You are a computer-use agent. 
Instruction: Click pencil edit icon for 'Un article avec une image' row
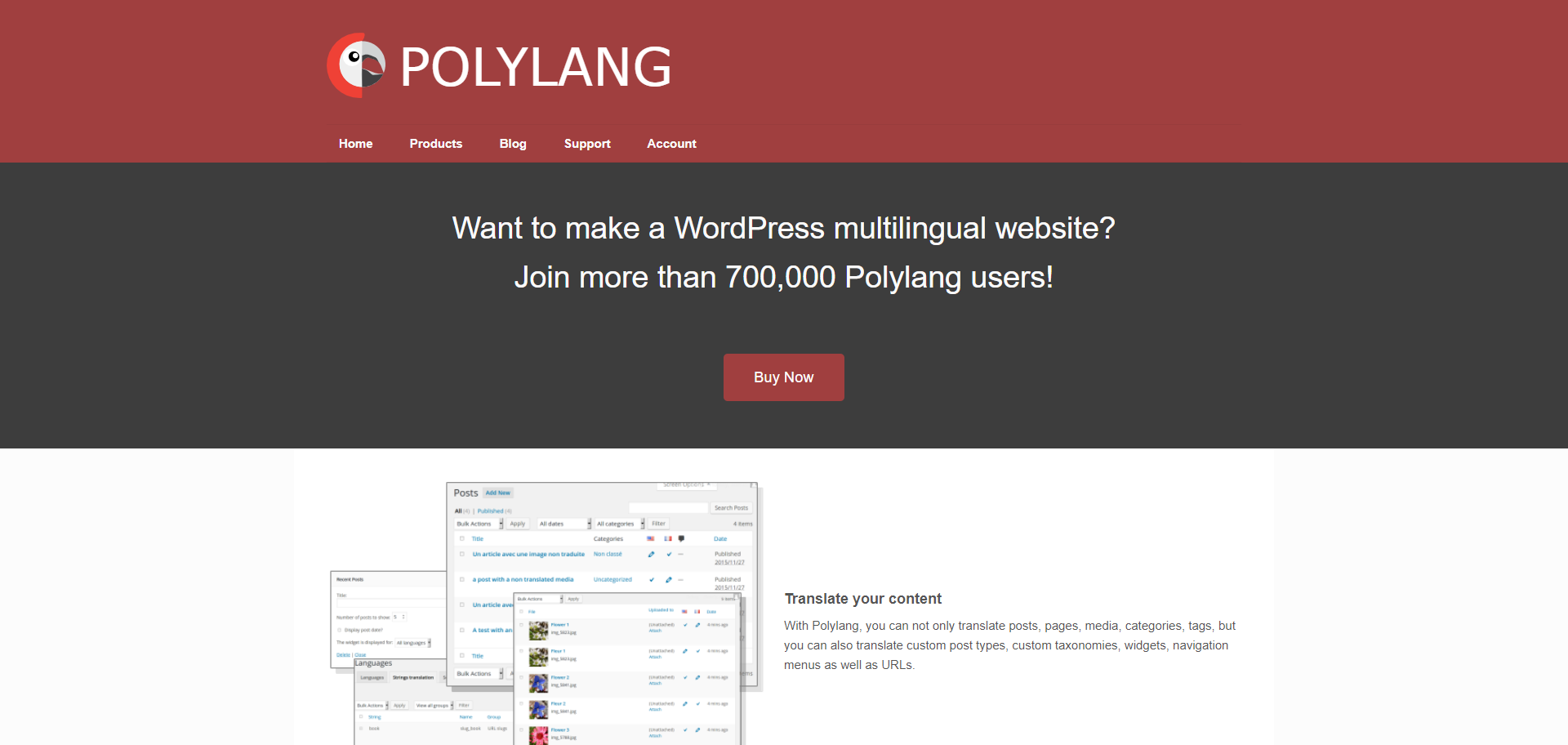tap(651, 555)
